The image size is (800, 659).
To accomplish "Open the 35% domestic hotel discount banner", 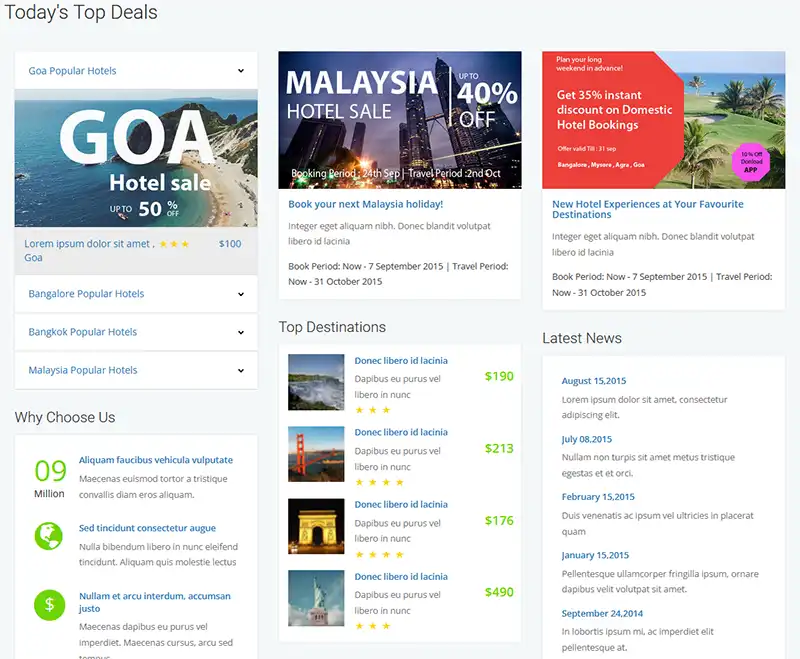I will pyautogui.click(x=664, y=120).
